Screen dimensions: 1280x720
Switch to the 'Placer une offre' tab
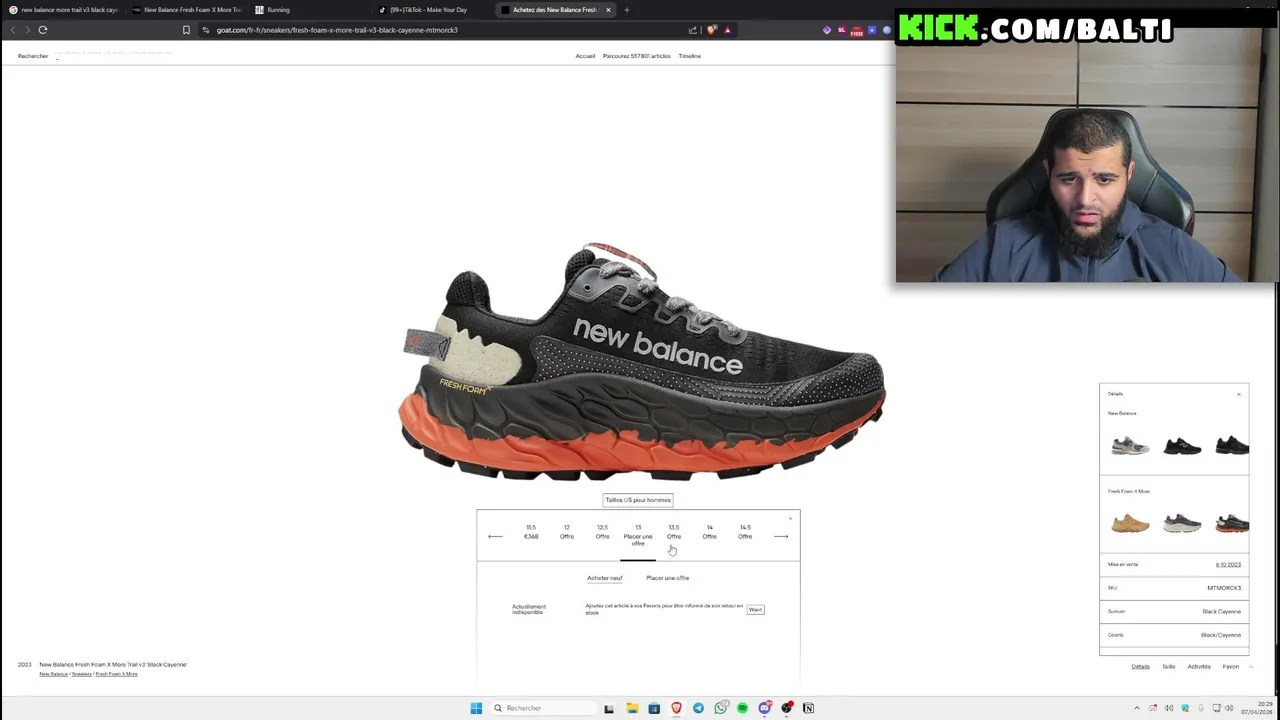tap(667, 578)
